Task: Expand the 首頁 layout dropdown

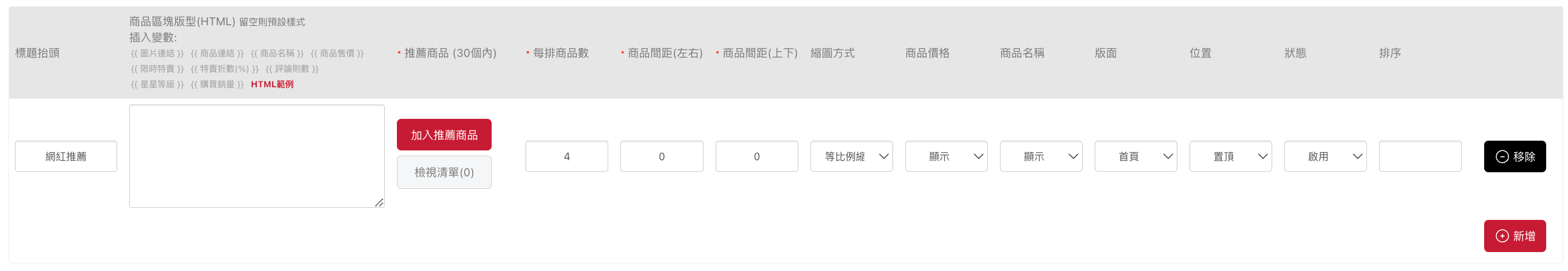Action: pos(1135,157)
